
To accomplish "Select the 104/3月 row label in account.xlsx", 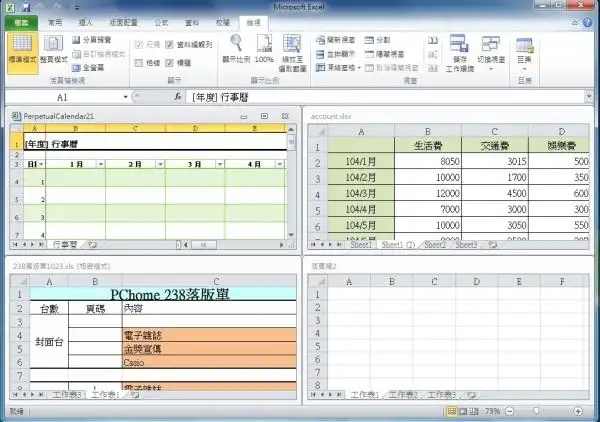I will point(361,194).
